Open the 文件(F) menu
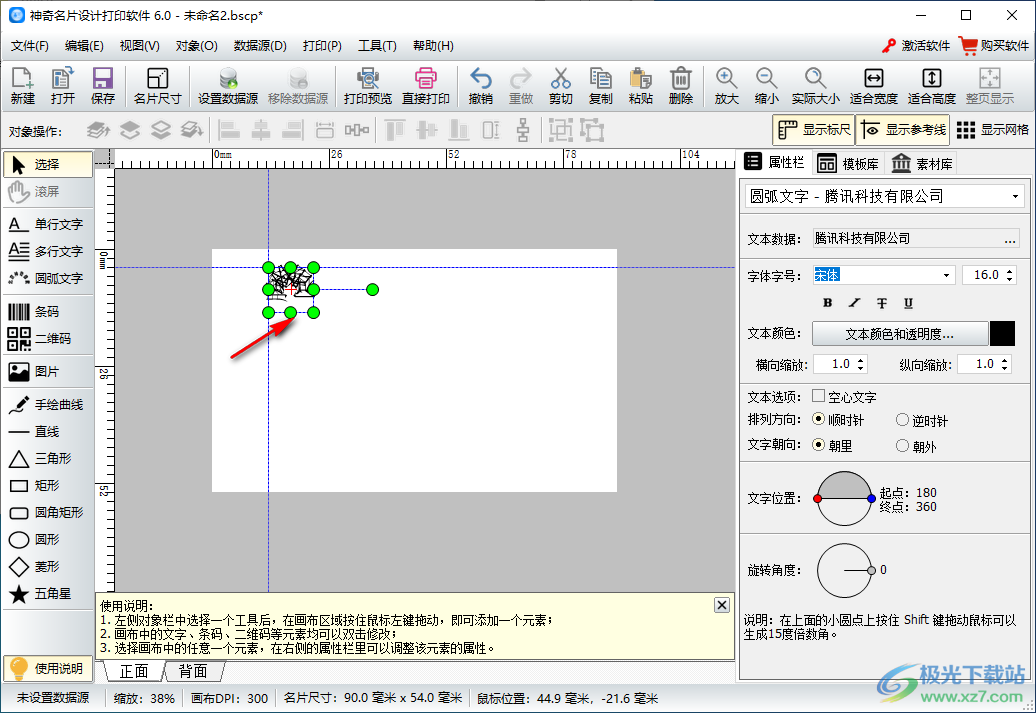Viewport: 1036px width, 713px height. [30, 46]
